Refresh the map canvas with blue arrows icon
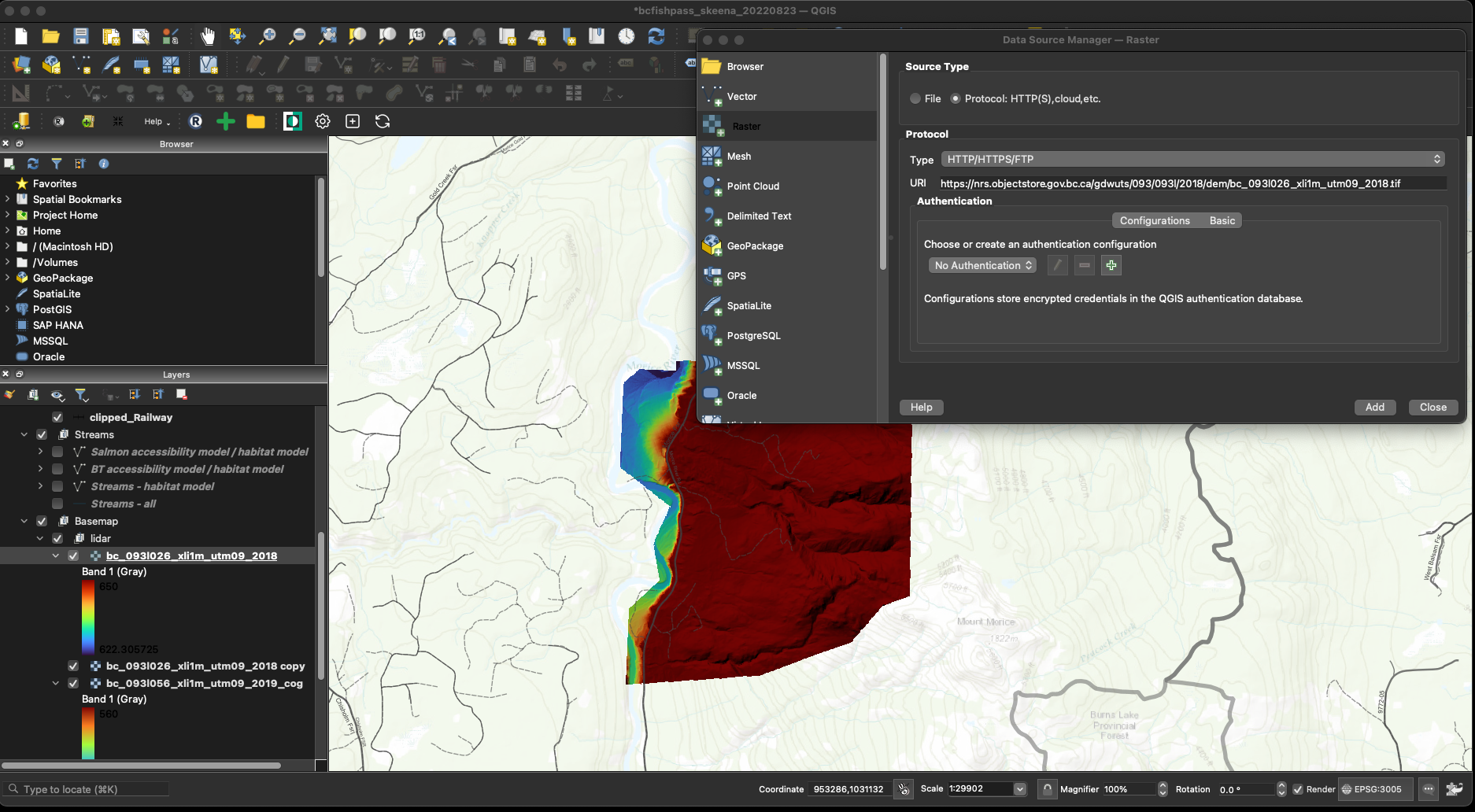 point(656,36)
